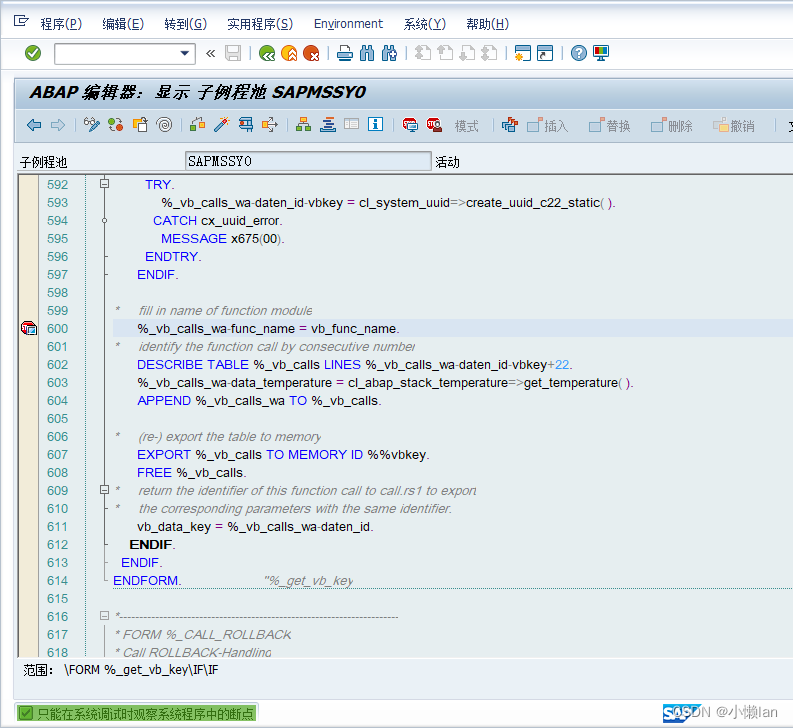Click the 模式 pattern button
Viewport: 793px width, 728px height.
pyautogui.click(x=466, y=125)
